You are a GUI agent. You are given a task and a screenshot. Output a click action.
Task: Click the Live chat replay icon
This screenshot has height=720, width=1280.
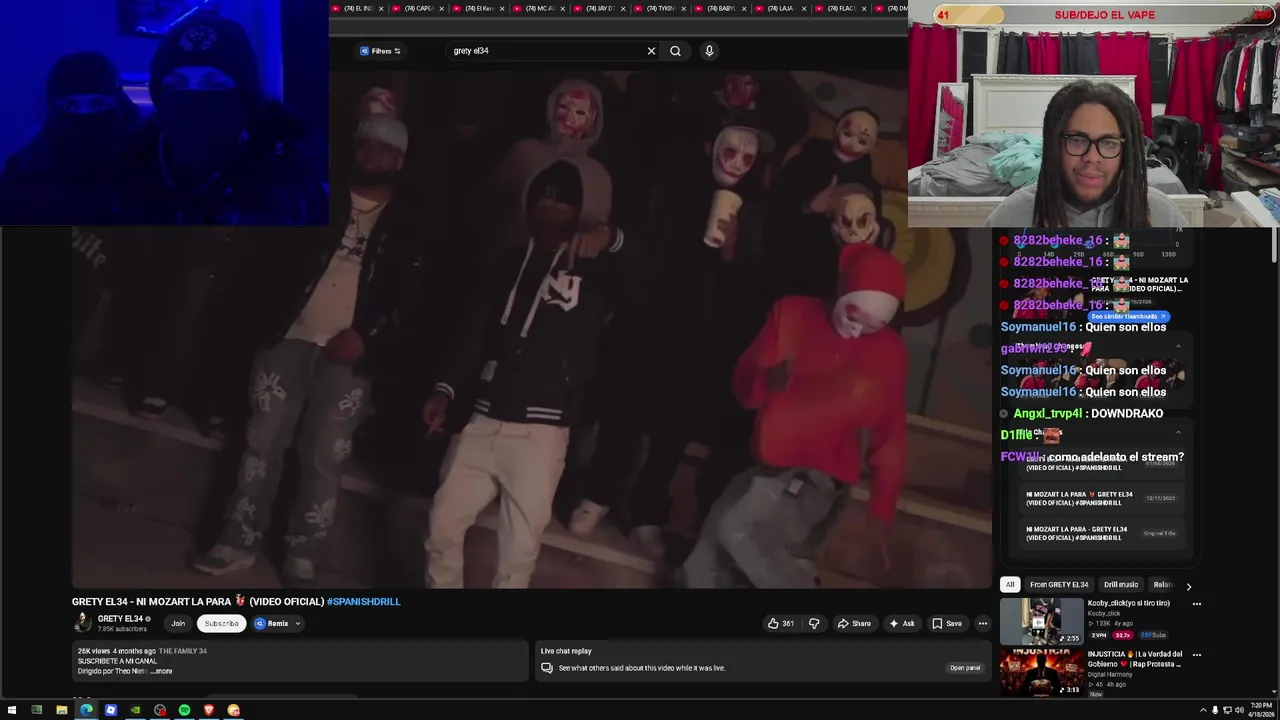pyautogui.click(x=547, y=668)
